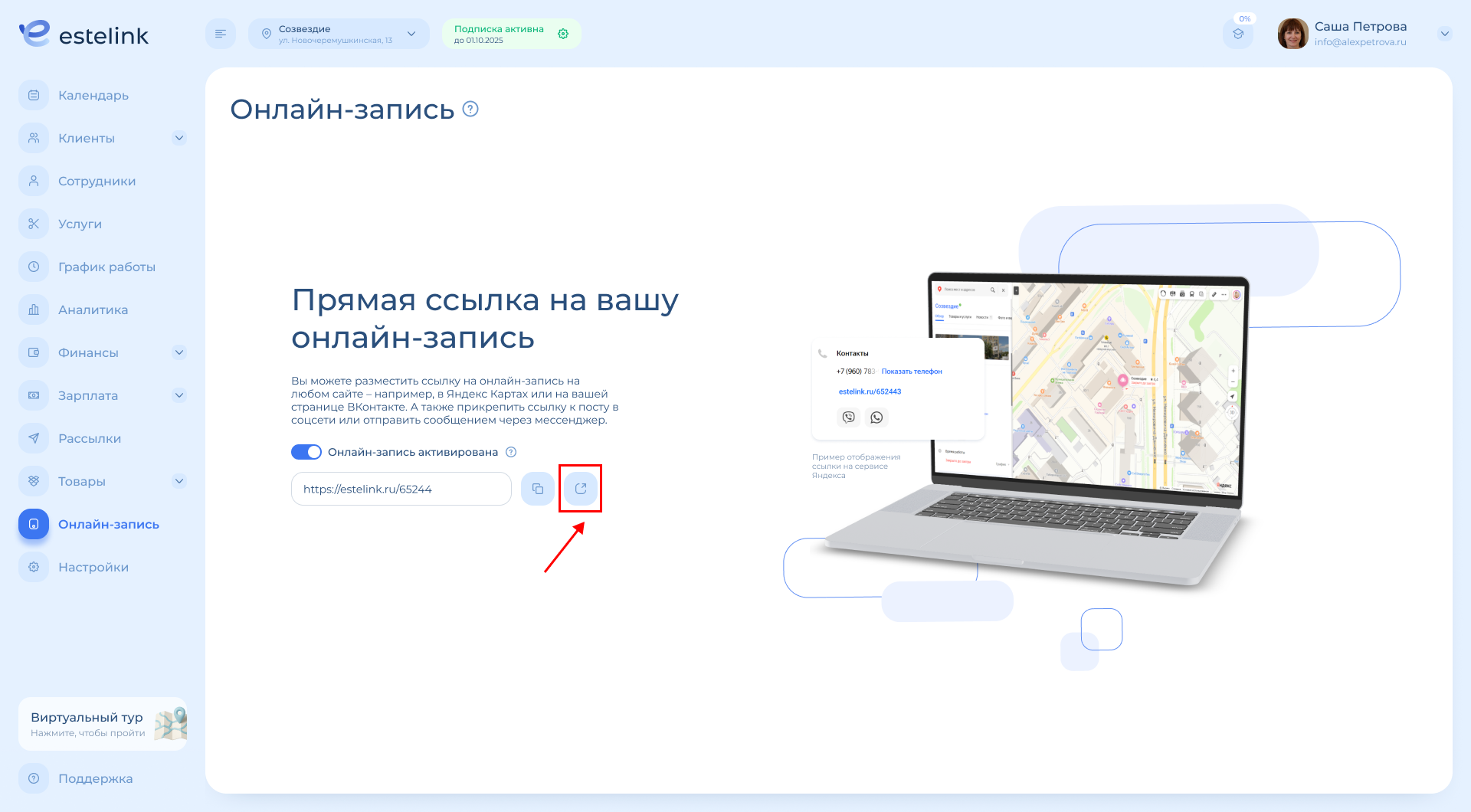Open Поддержка link at bottom
1471x812 pixels.
point(95,778)
